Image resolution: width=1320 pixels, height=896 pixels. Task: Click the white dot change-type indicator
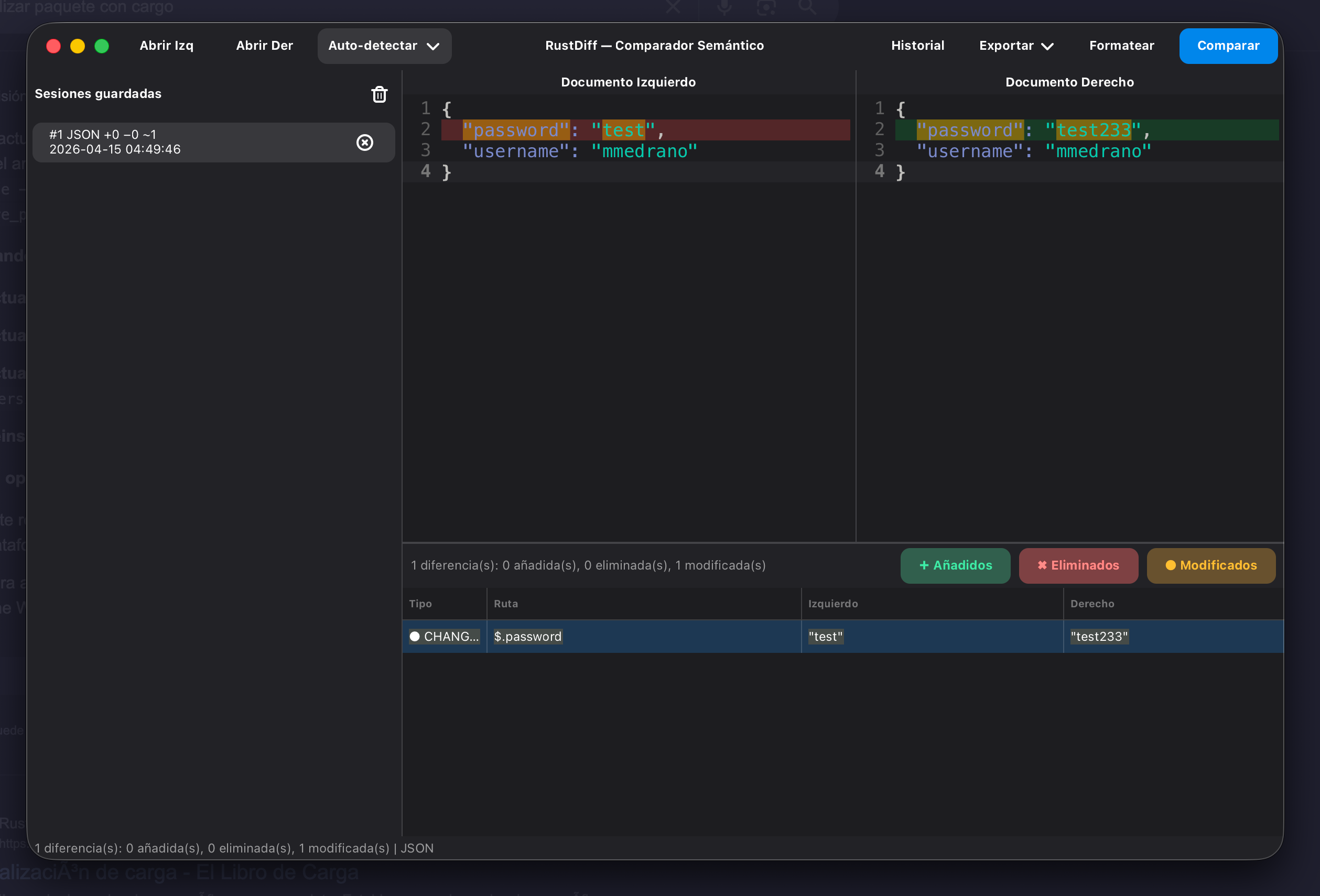[x=415, y=637]
